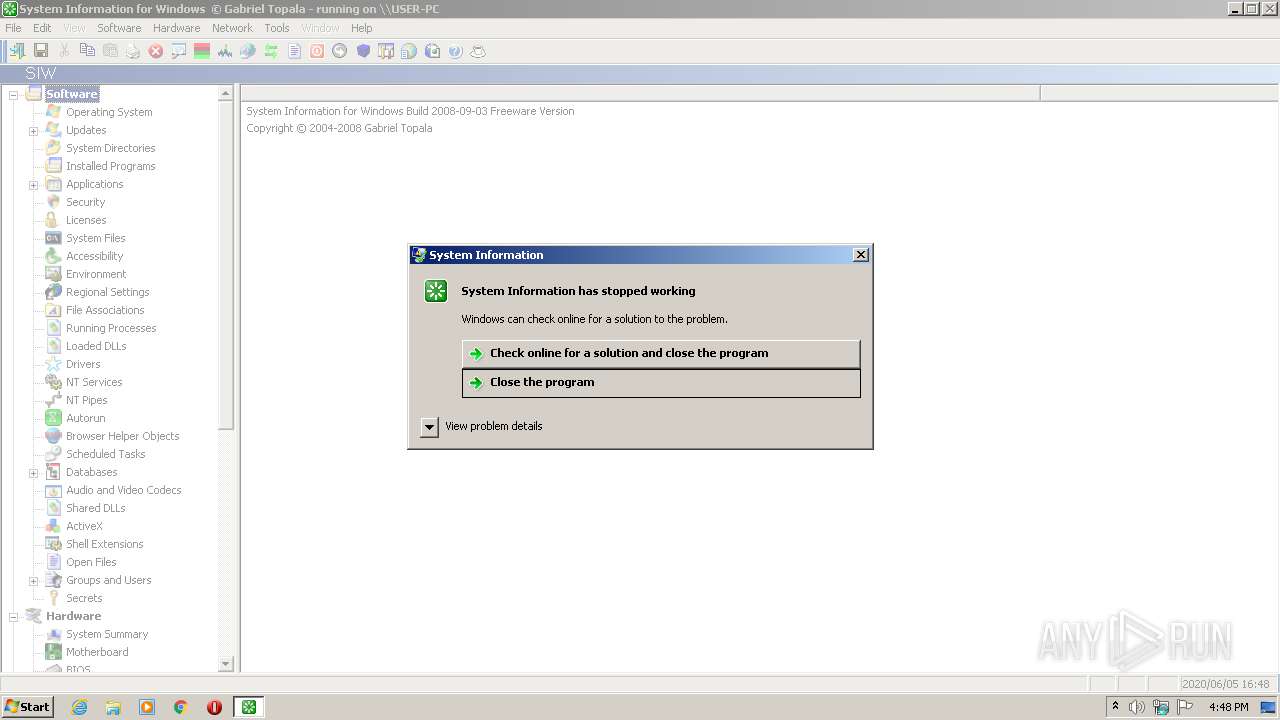This screenshot has width=1280, height=720.
Task: Select the Motherboard tree item
Action: [x=97, y=652]
